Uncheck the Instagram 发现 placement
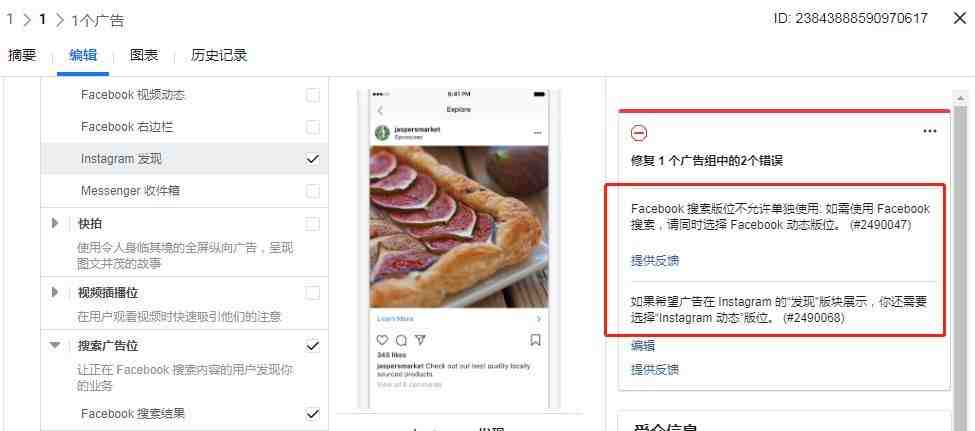Image resolution: width=975 pixels, height=431 pixels. [313, 159]
